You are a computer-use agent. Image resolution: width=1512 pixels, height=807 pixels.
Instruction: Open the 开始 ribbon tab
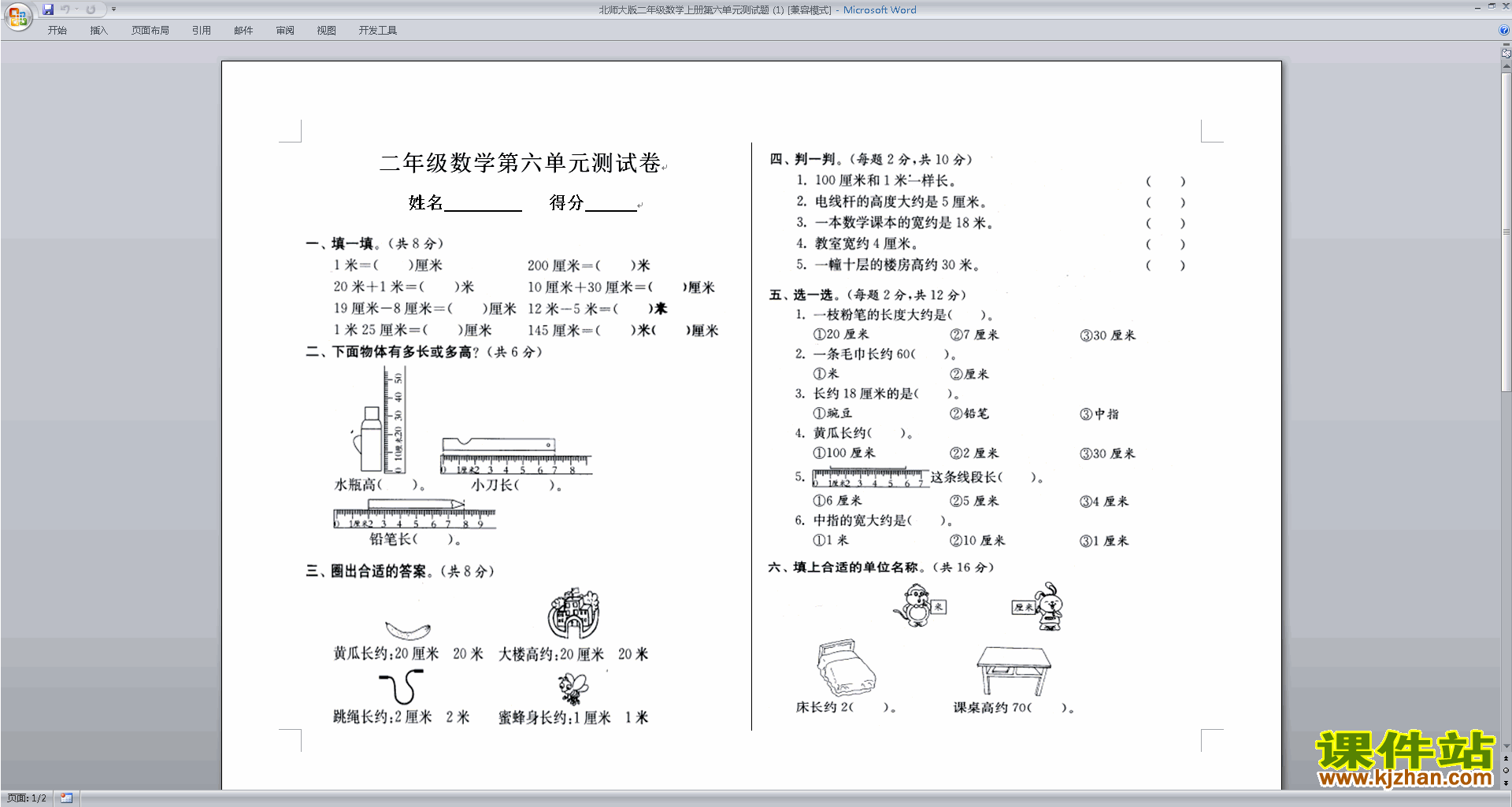pyautogui.click(x=57, y=31)
